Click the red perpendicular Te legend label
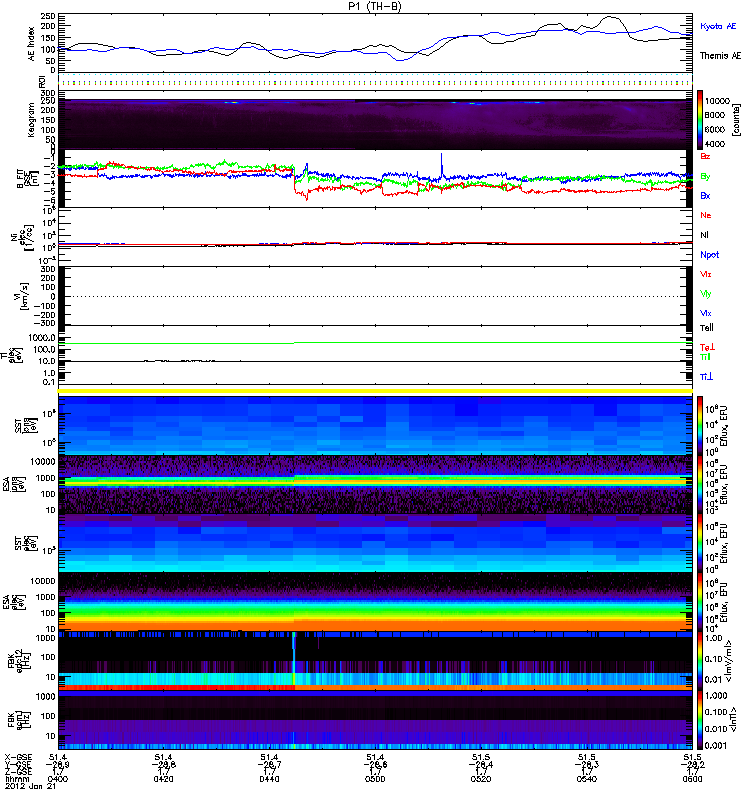Image resolution: width=750 pixels, height=800 pixels. [x=707, y=347]
